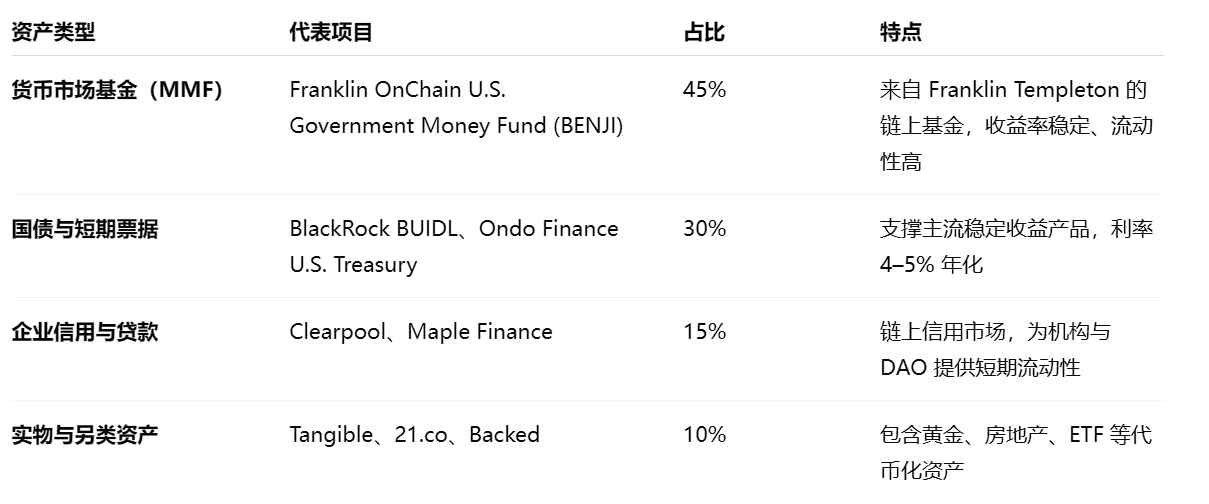Select the Clearpool、Maple Finance cell
The width and height of the screenshot is (1209, 504).
(x=421, y=332)
